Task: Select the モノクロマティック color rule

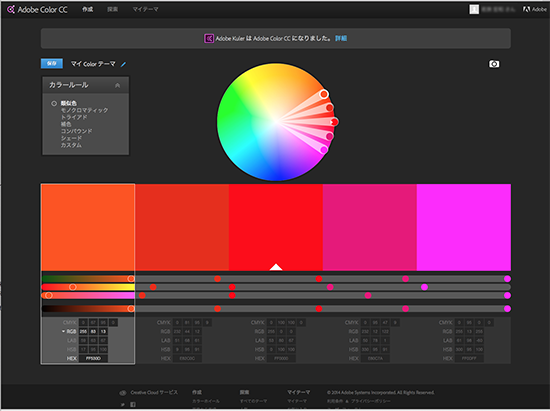Action: pyautogui.click(x=84, y=110)
